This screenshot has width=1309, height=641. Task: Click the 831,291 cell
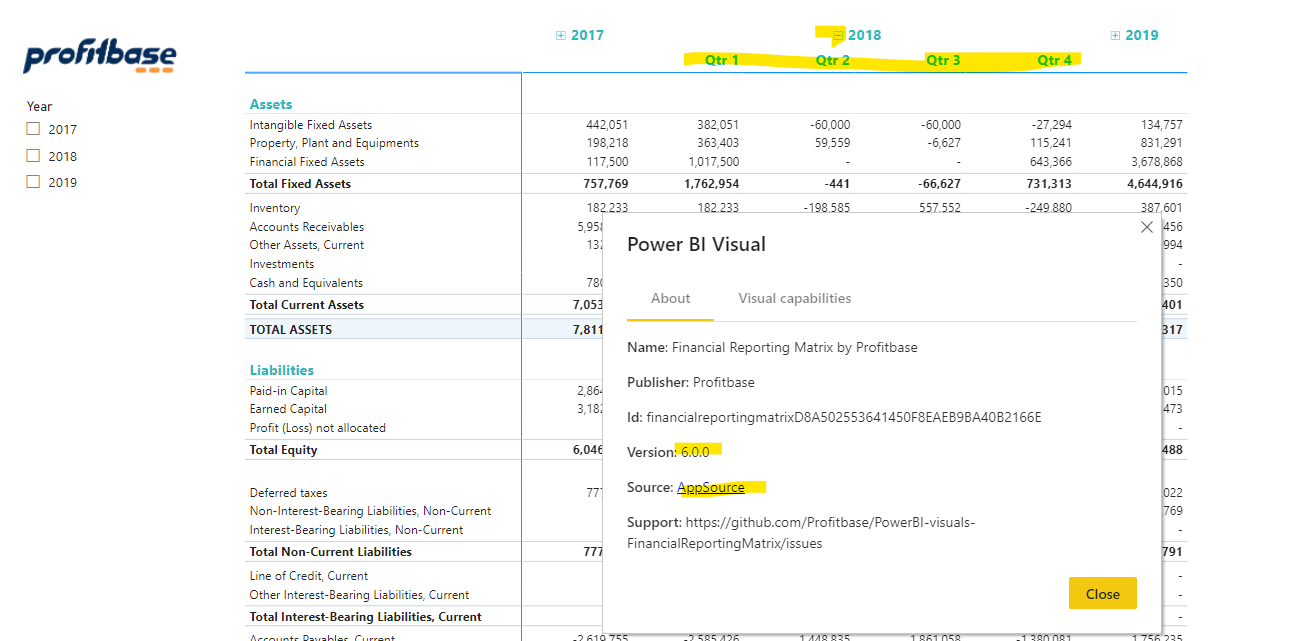pos(1162,143)
